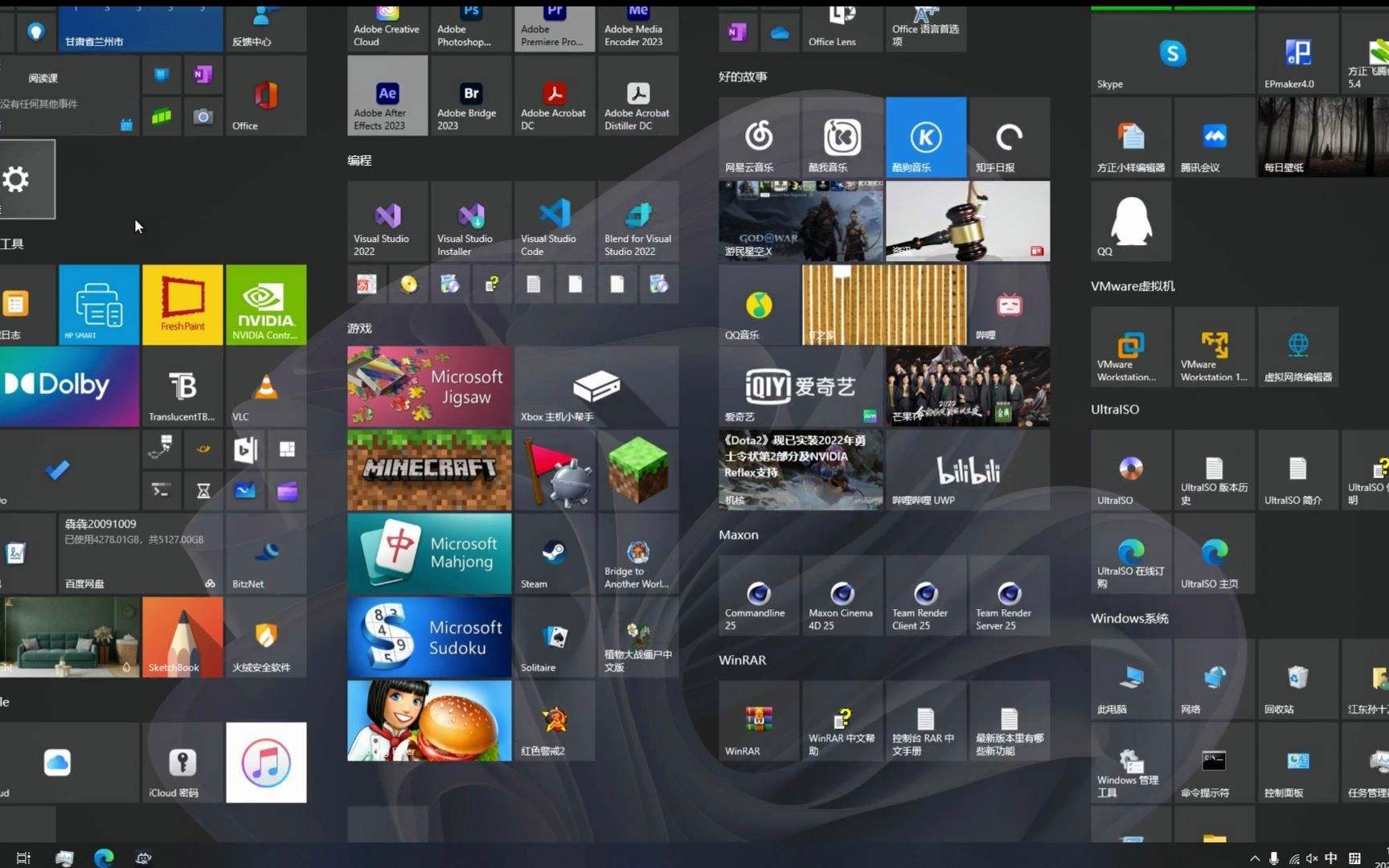Open 腾讯会议 tile
Viewport: 1389px width, 868px height.
(x=1215, y=137)
